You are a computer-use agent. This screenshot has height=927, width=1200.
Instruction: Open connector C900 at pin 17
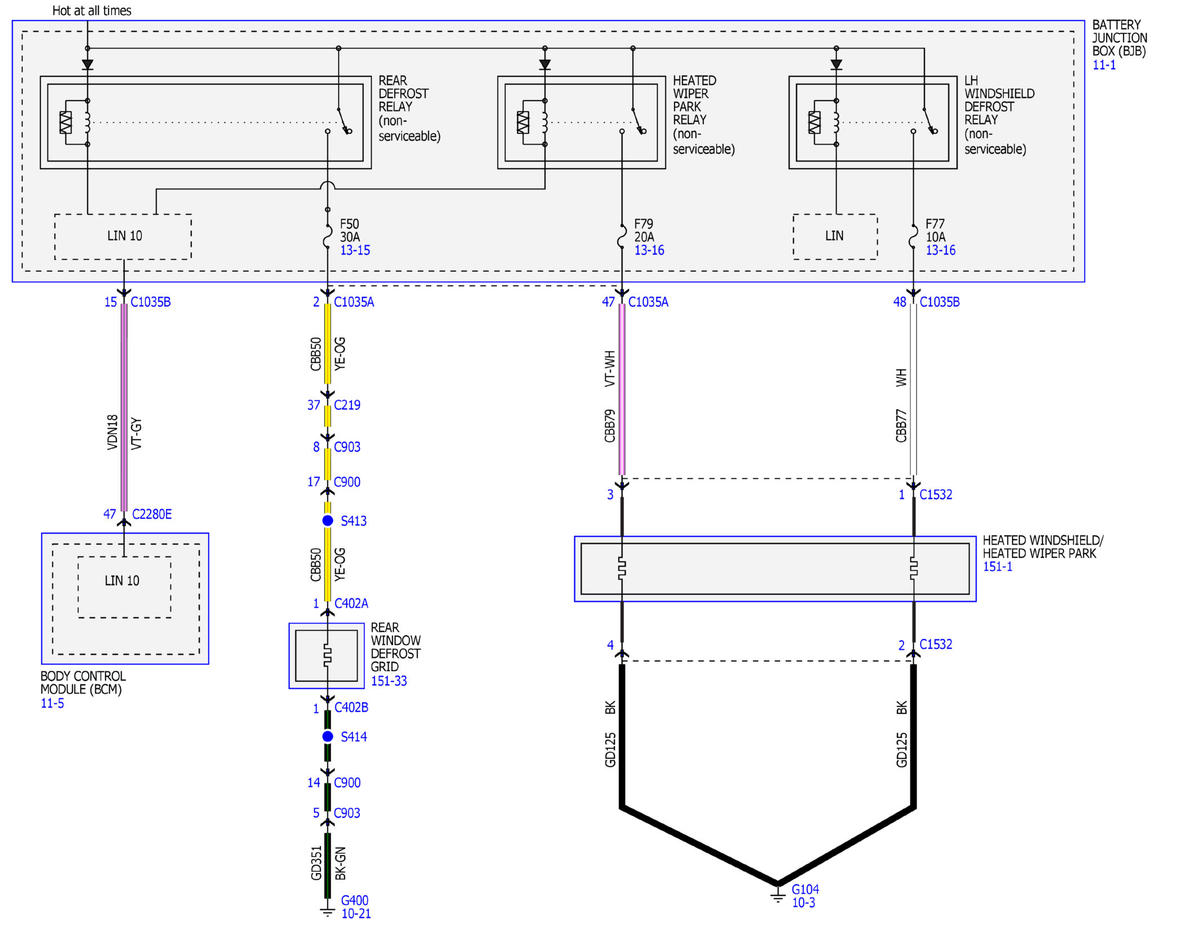[347, 482]
